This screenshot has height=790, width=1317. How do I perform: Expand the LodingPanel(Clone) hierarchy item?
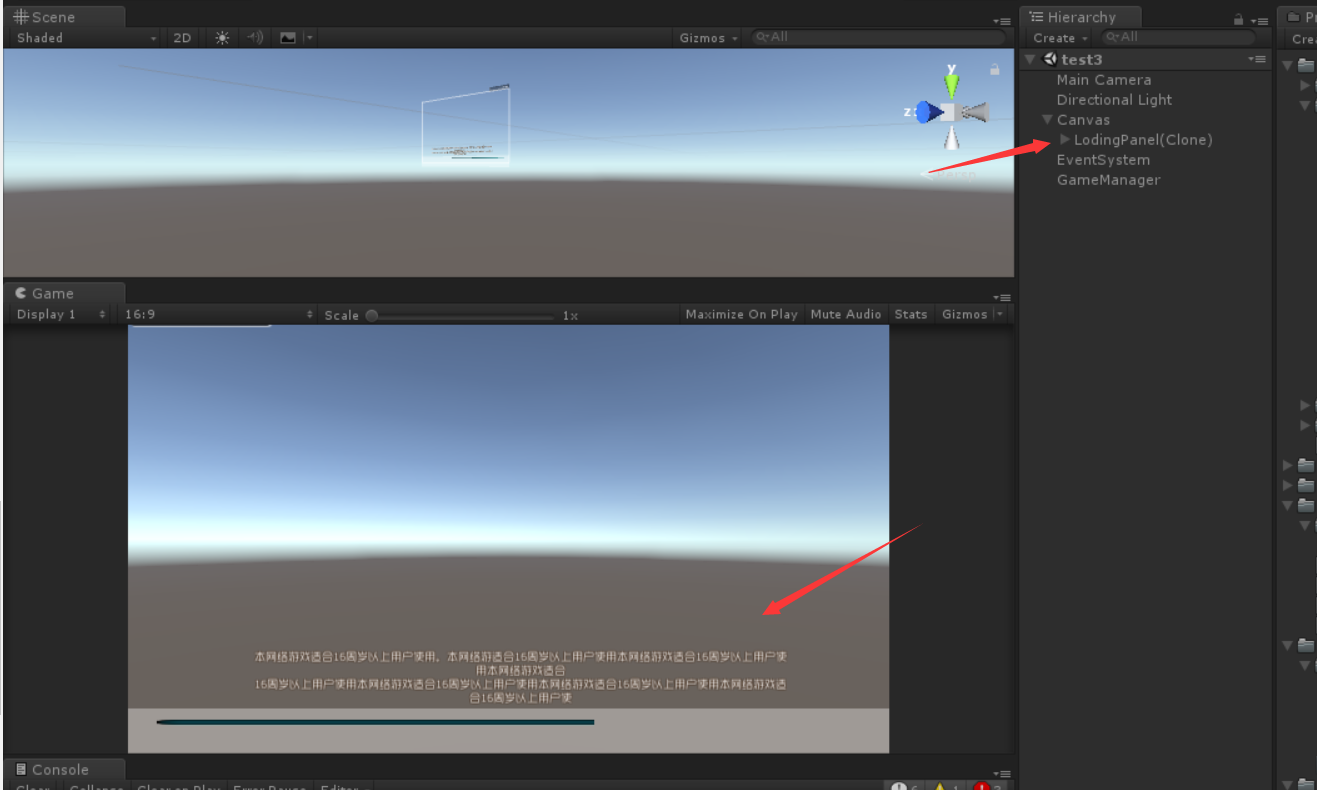tap(1064, 139)
